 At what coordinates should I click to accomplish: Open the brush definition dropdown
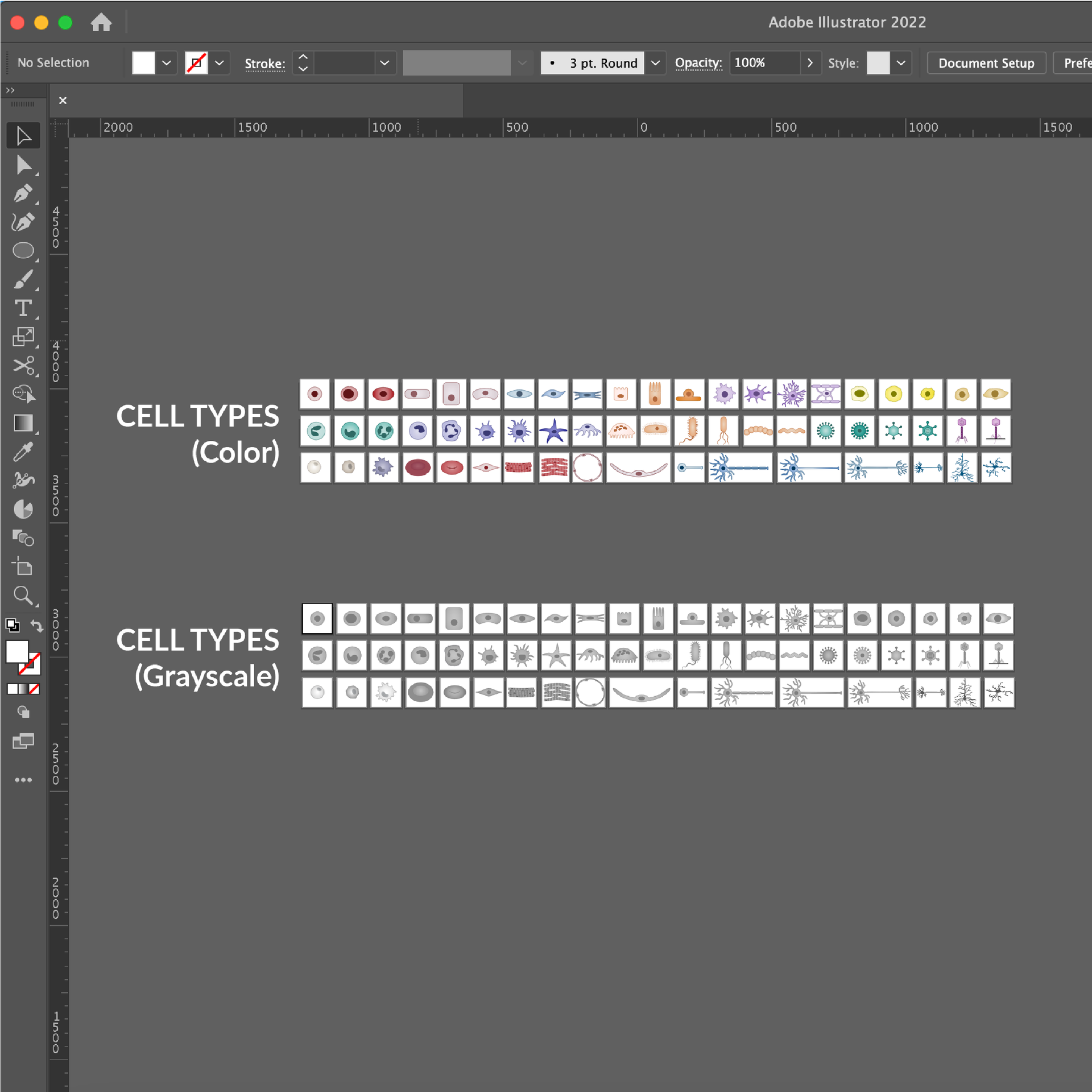pyautogui.click(x=522, y=63)
